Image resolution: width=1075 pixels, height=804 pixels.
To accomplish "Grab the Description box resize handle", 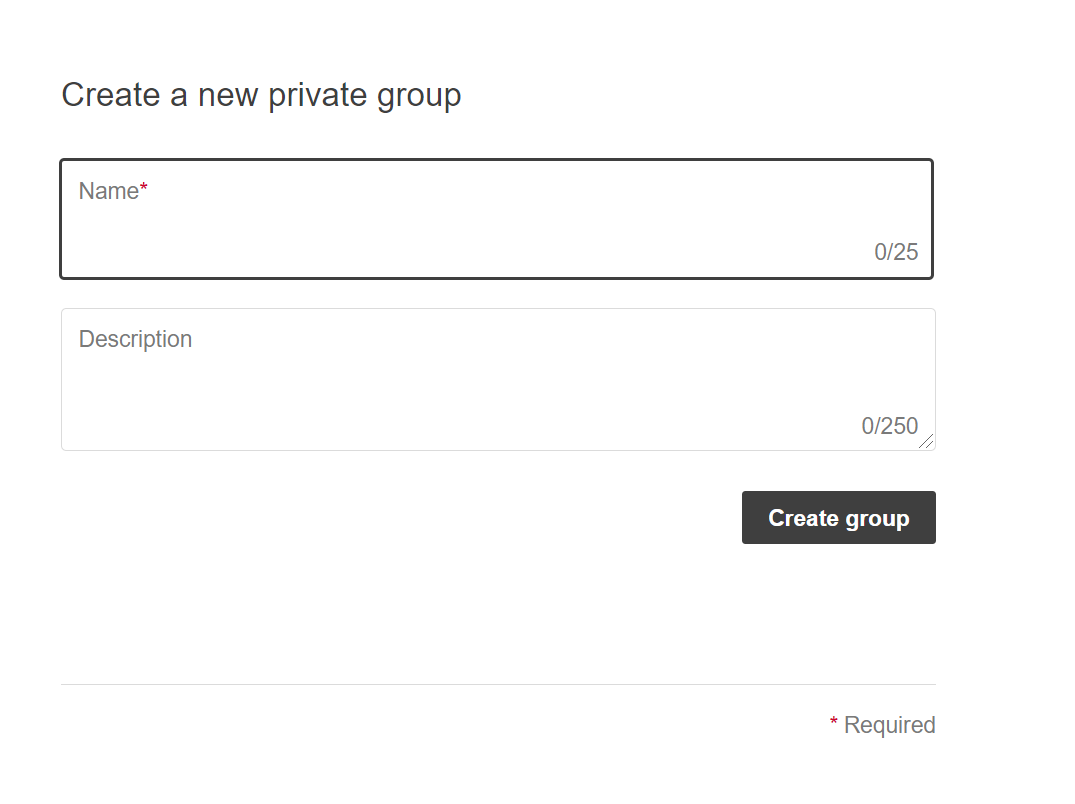I will tap(927, 442).
